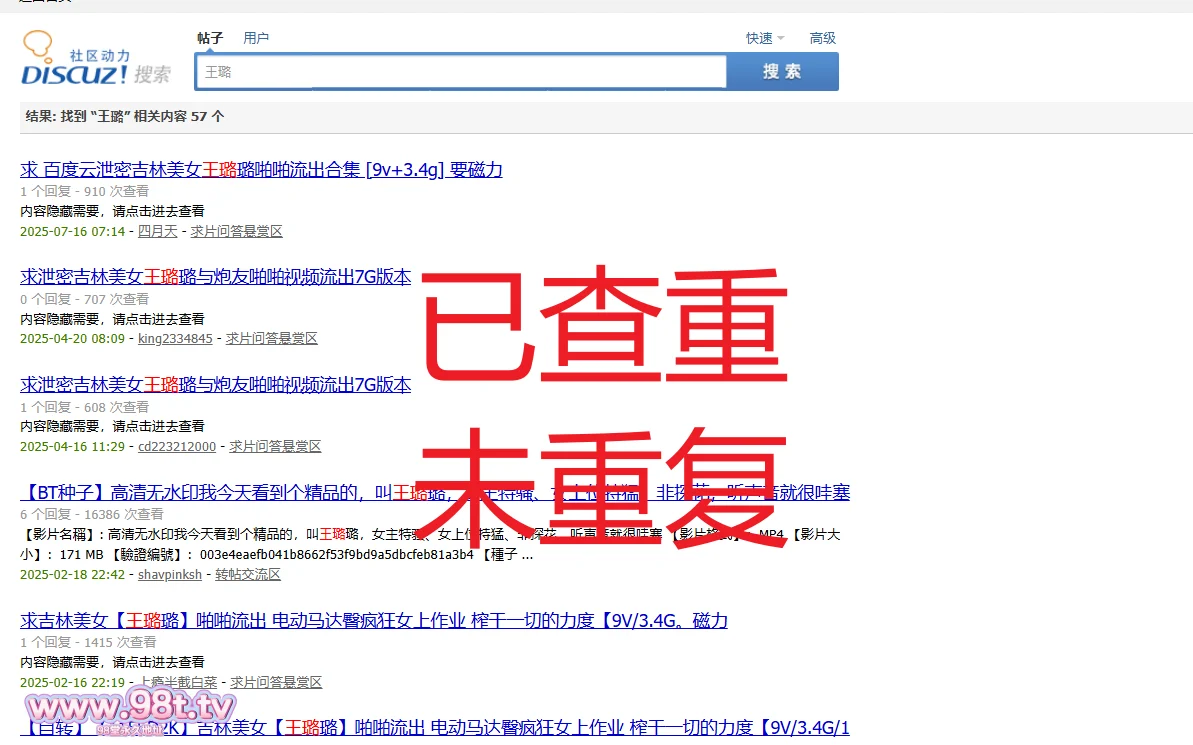Open author profile 四月天

click(x=157, y=231)
